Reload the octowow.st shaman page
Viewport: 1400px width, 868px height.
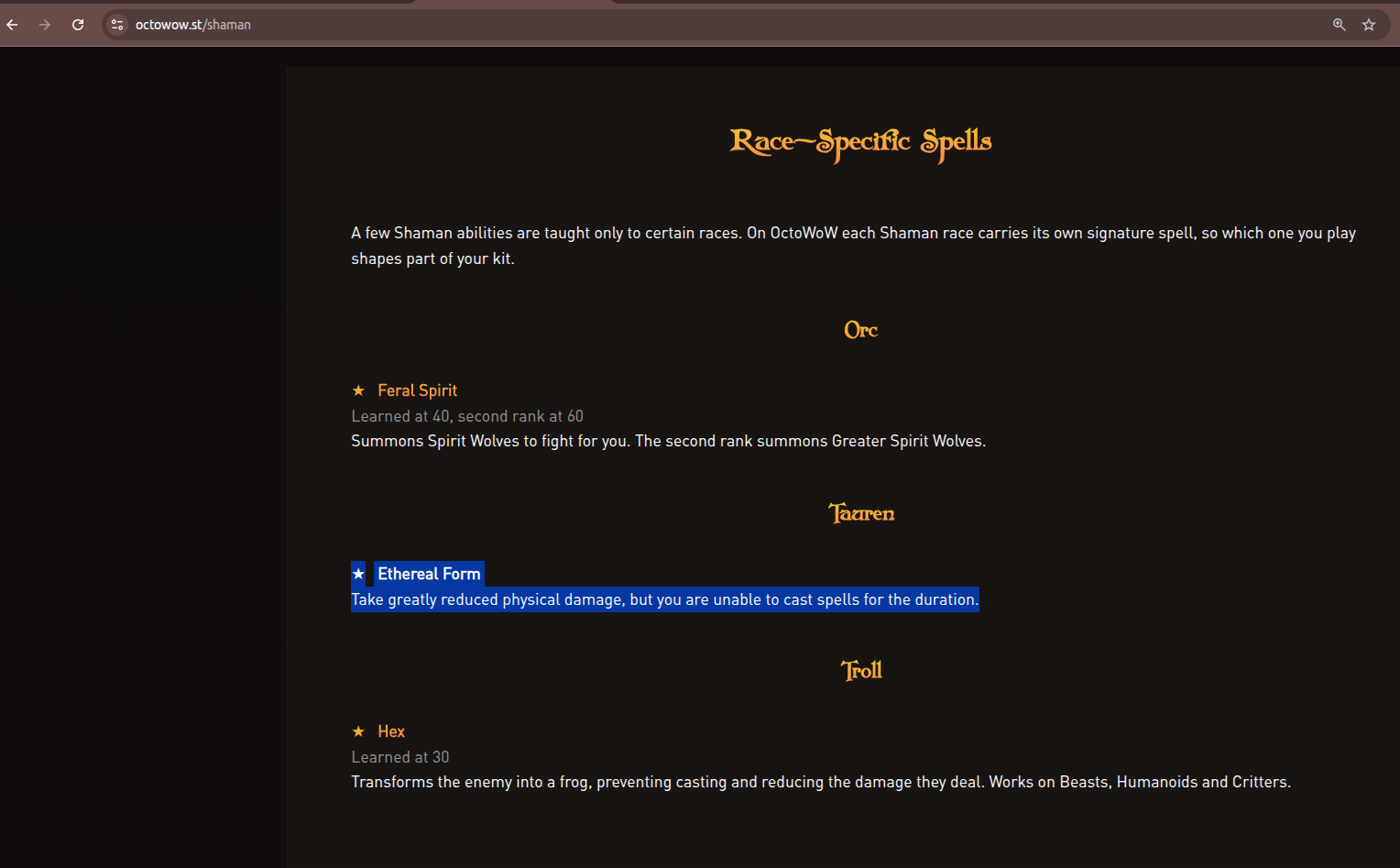click(x=78, y=25)
